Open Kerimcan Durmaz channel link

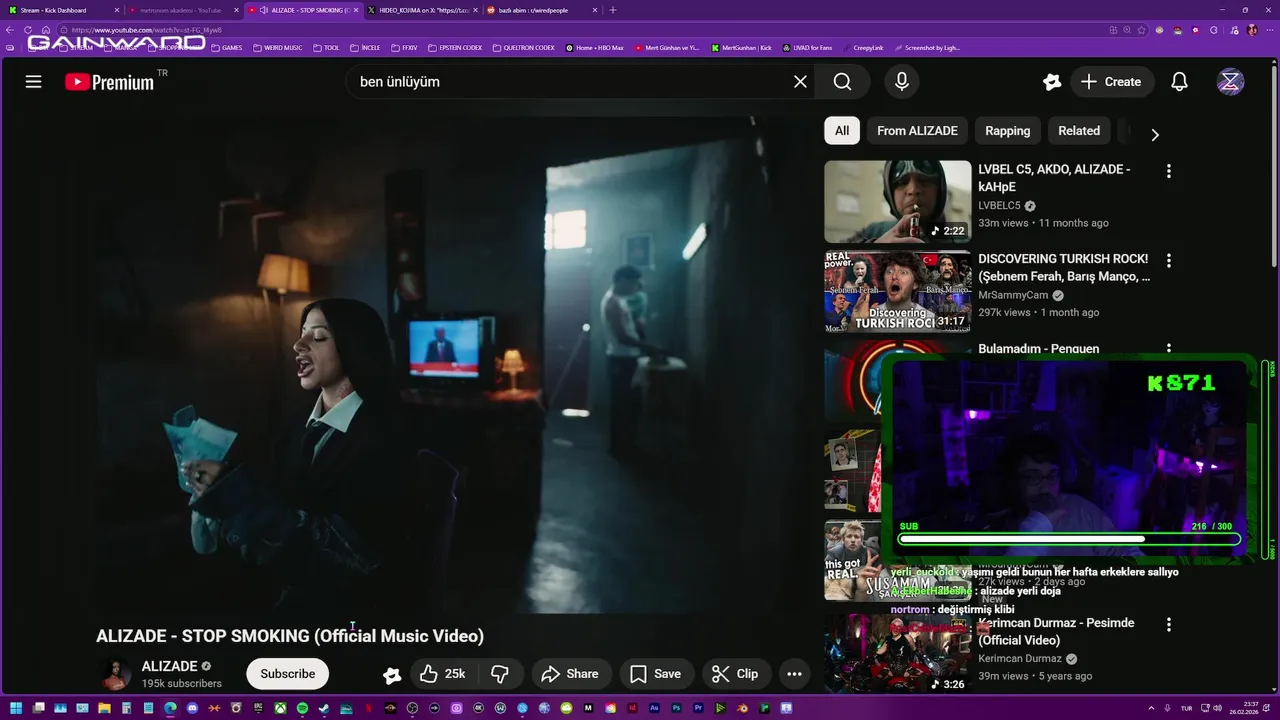pyautogui.click(x=1019, y=659)
